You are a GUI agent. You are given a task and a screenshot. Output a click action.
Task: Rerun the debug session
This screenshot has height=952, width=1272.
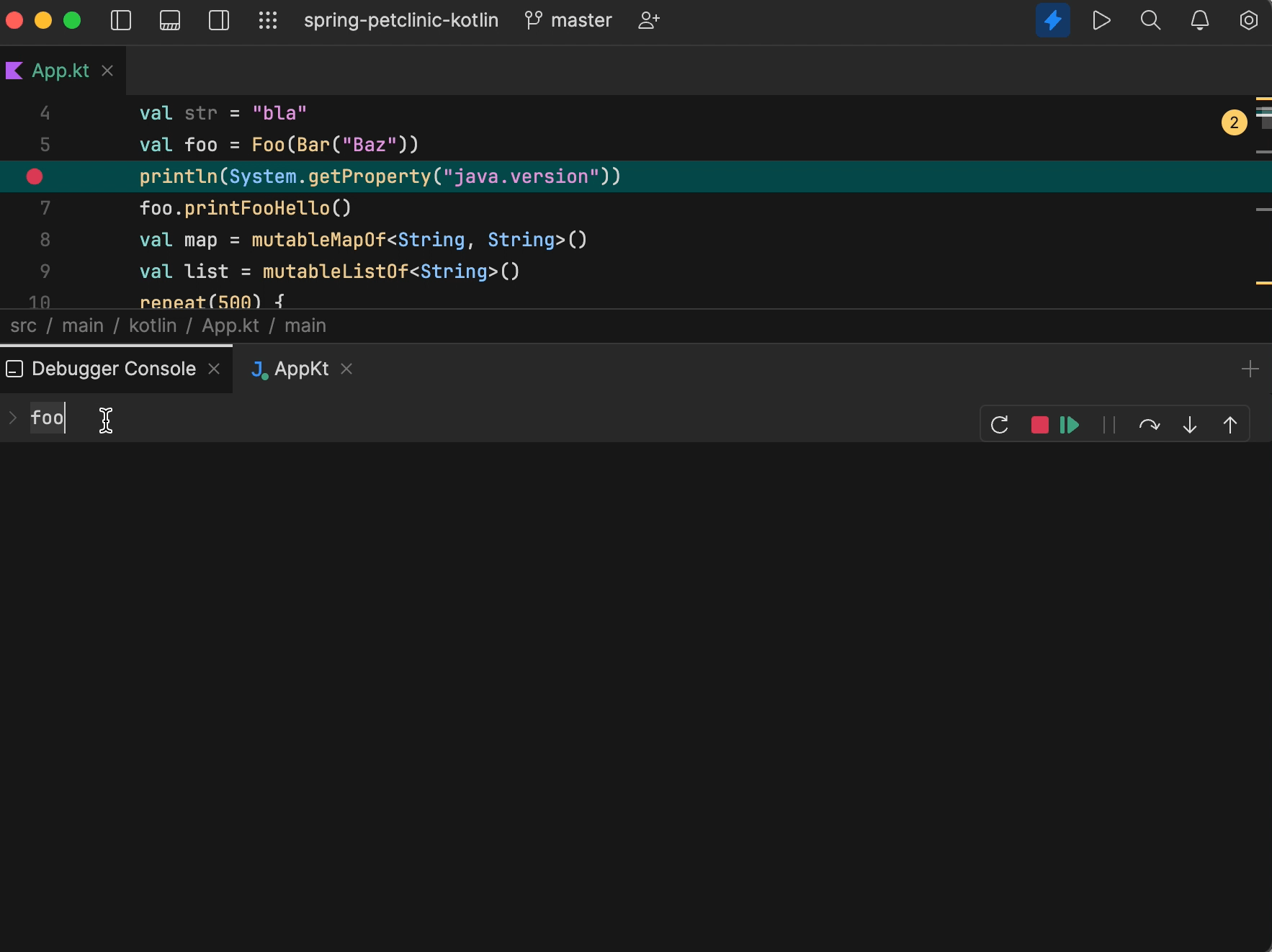tap(1000, 425)
